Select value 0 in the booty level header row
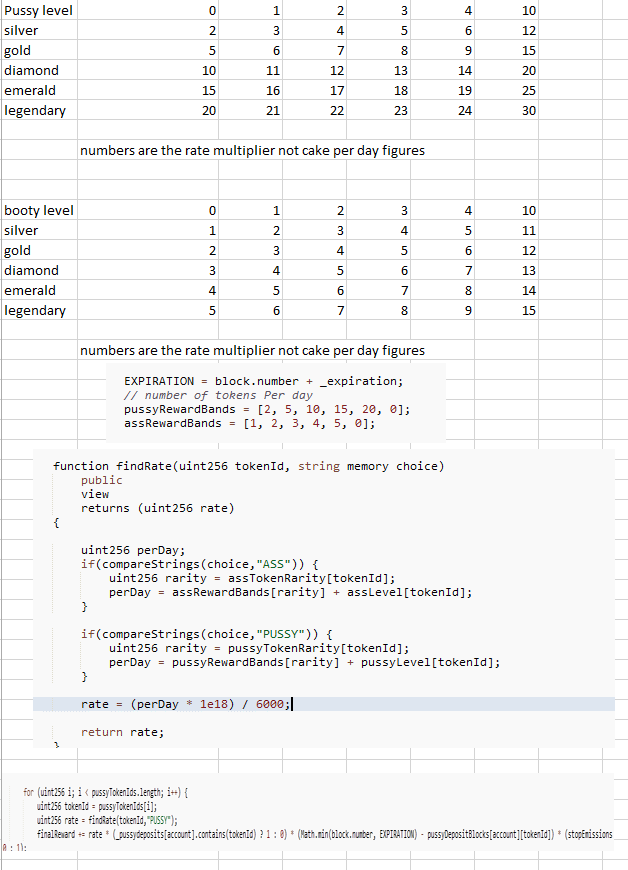The width and height of the screenshot is (628, 870). (148, 210)
